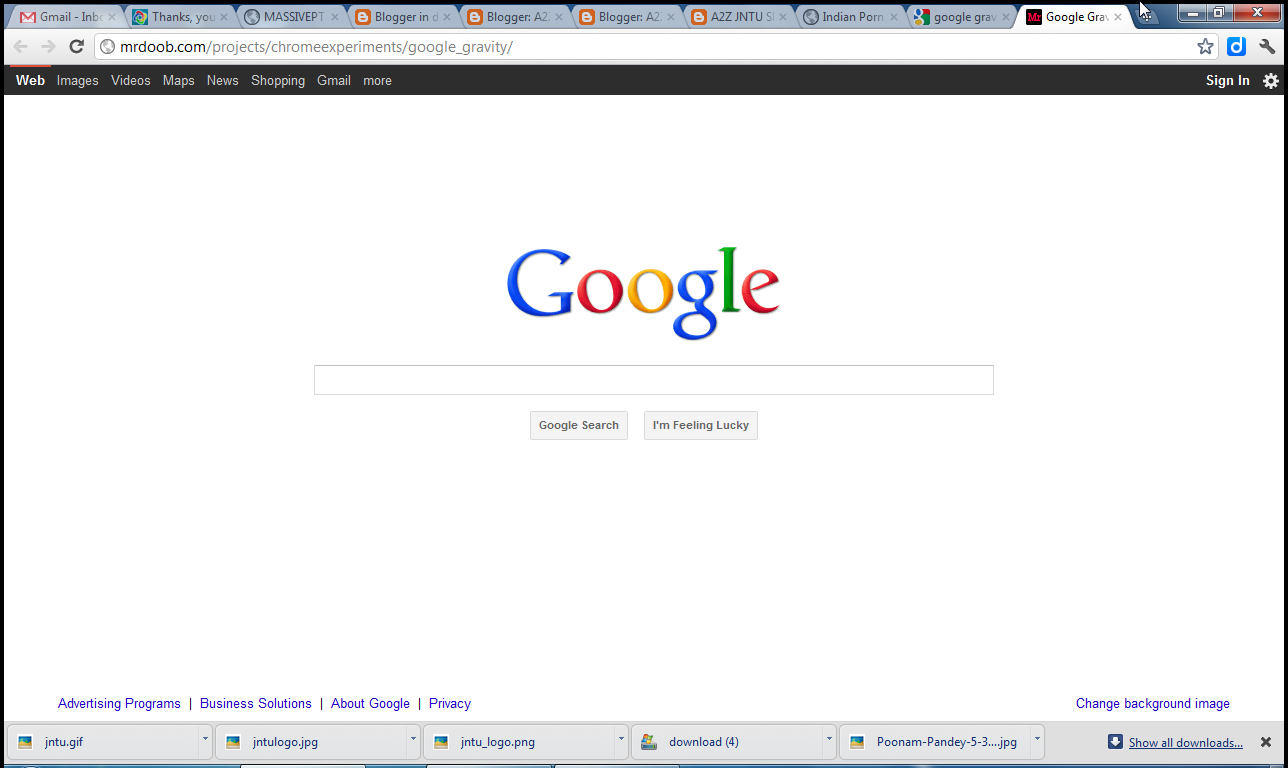
Task: Click the jntu_logo.png file icon
Action: point(441,742)
